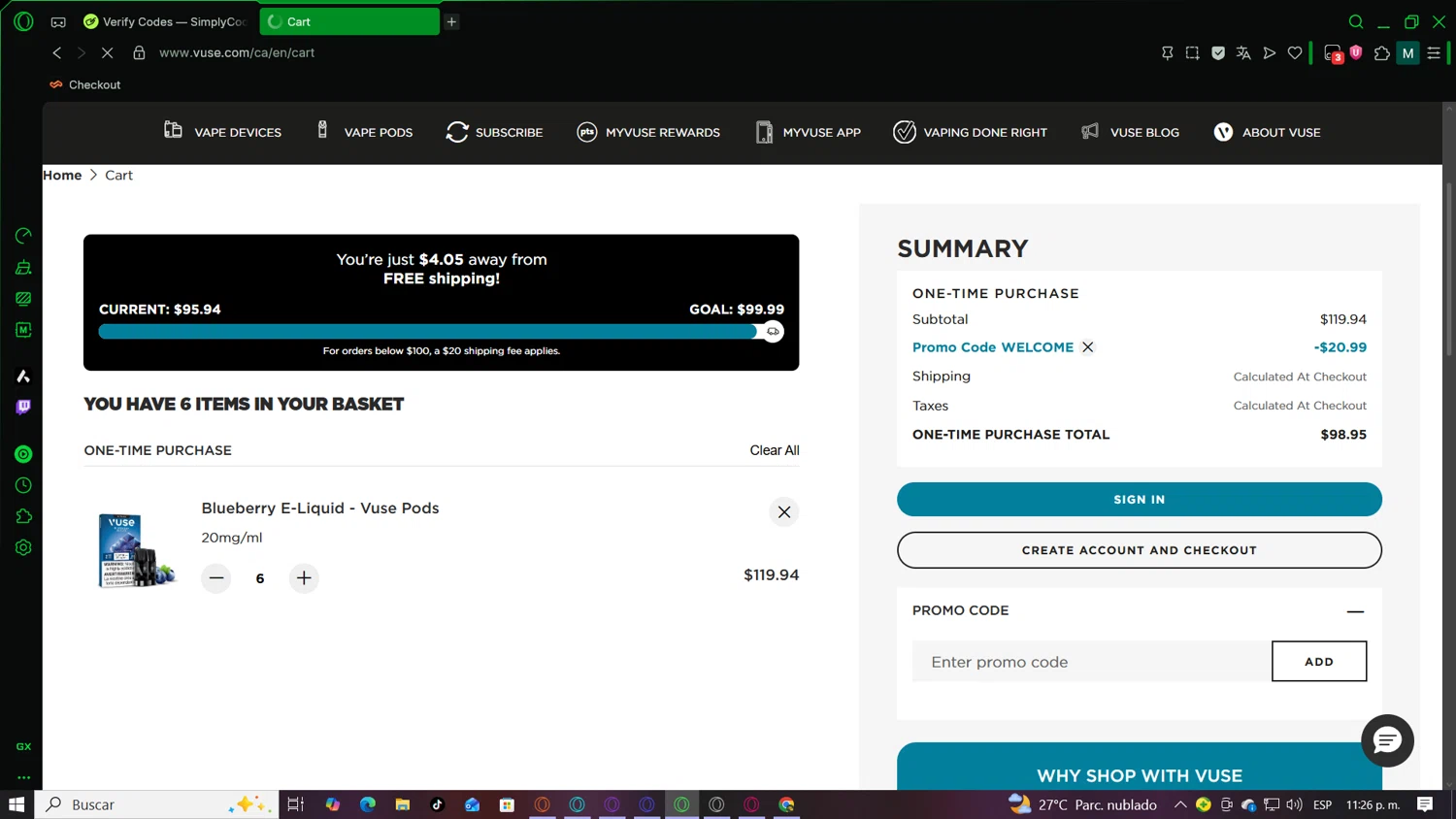Open Task View on taskbar
The height and width of the screenshot is (819, 1456).
[x=296, y=804]
